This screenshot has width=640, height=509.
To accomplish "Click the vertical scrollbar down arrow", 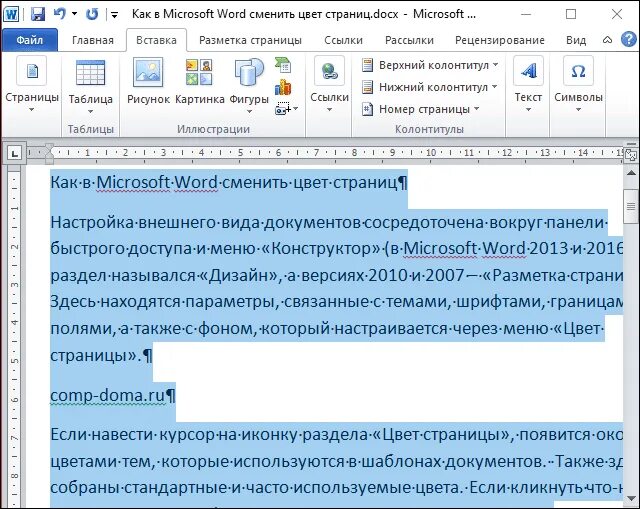I will pos(631,499).
